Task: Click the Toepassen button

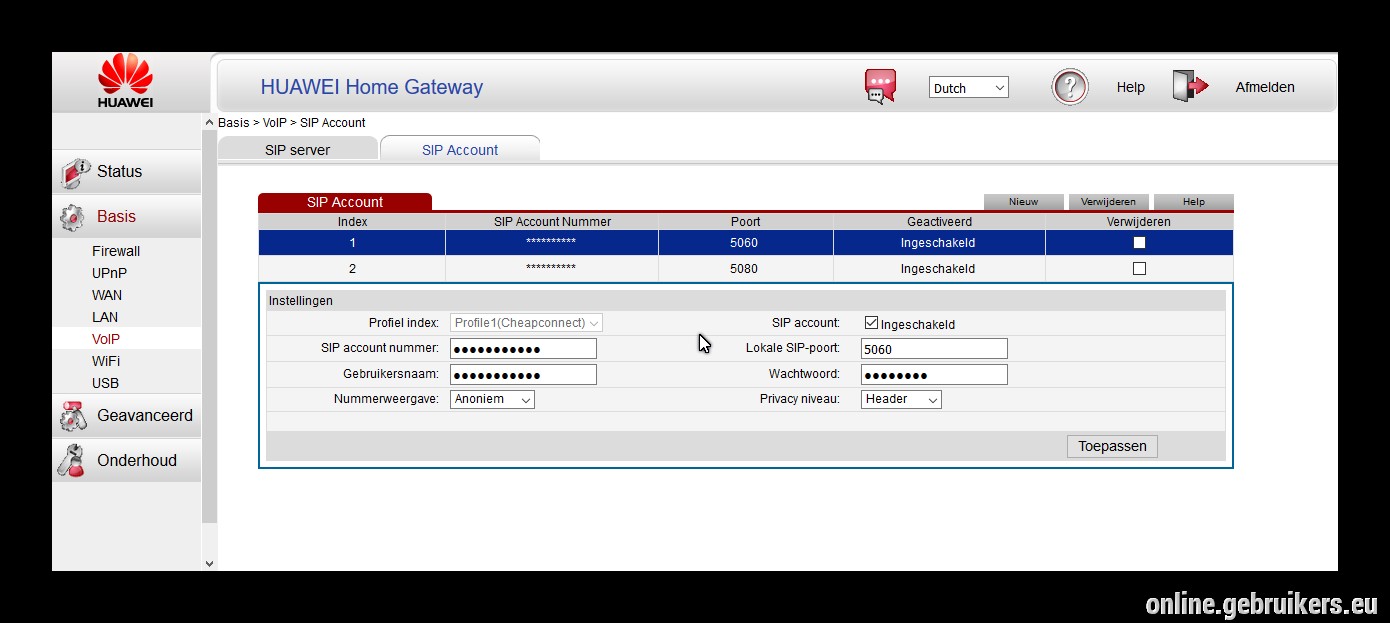Action: tap(1112, 446)
